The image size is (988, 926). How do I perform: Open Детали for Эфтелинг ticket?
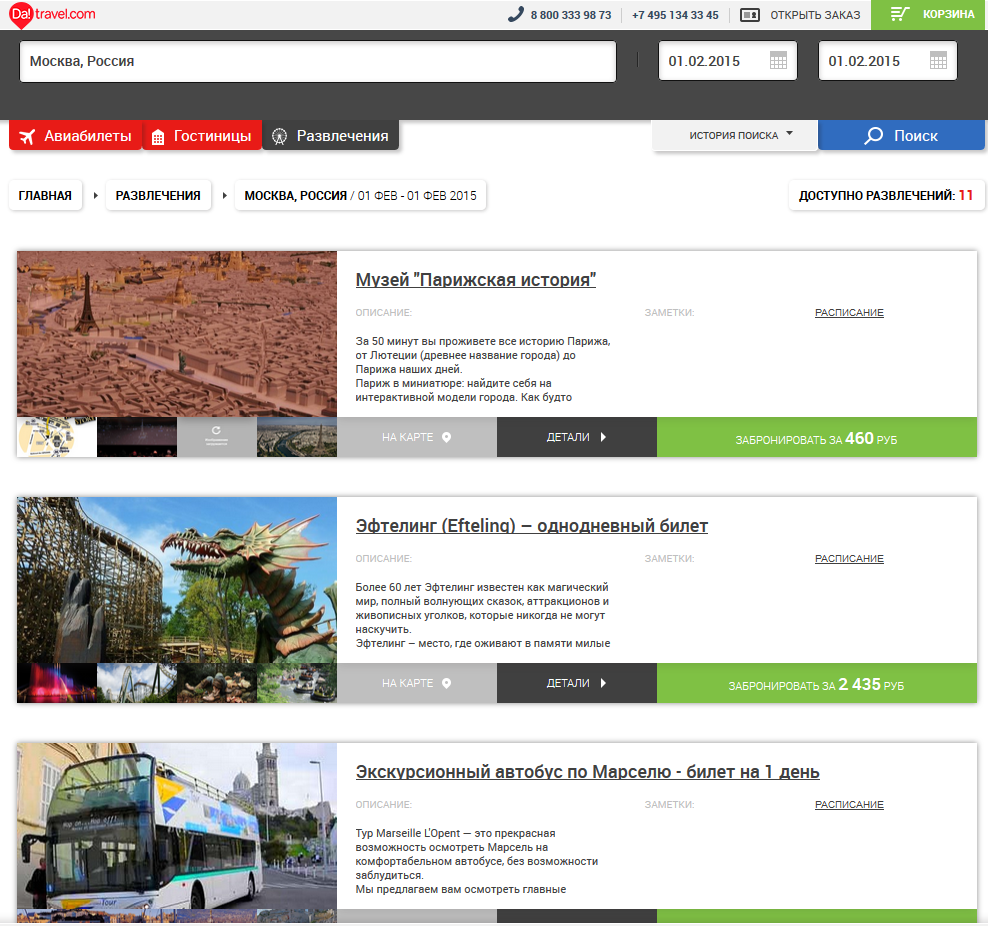tap(577, 683)
